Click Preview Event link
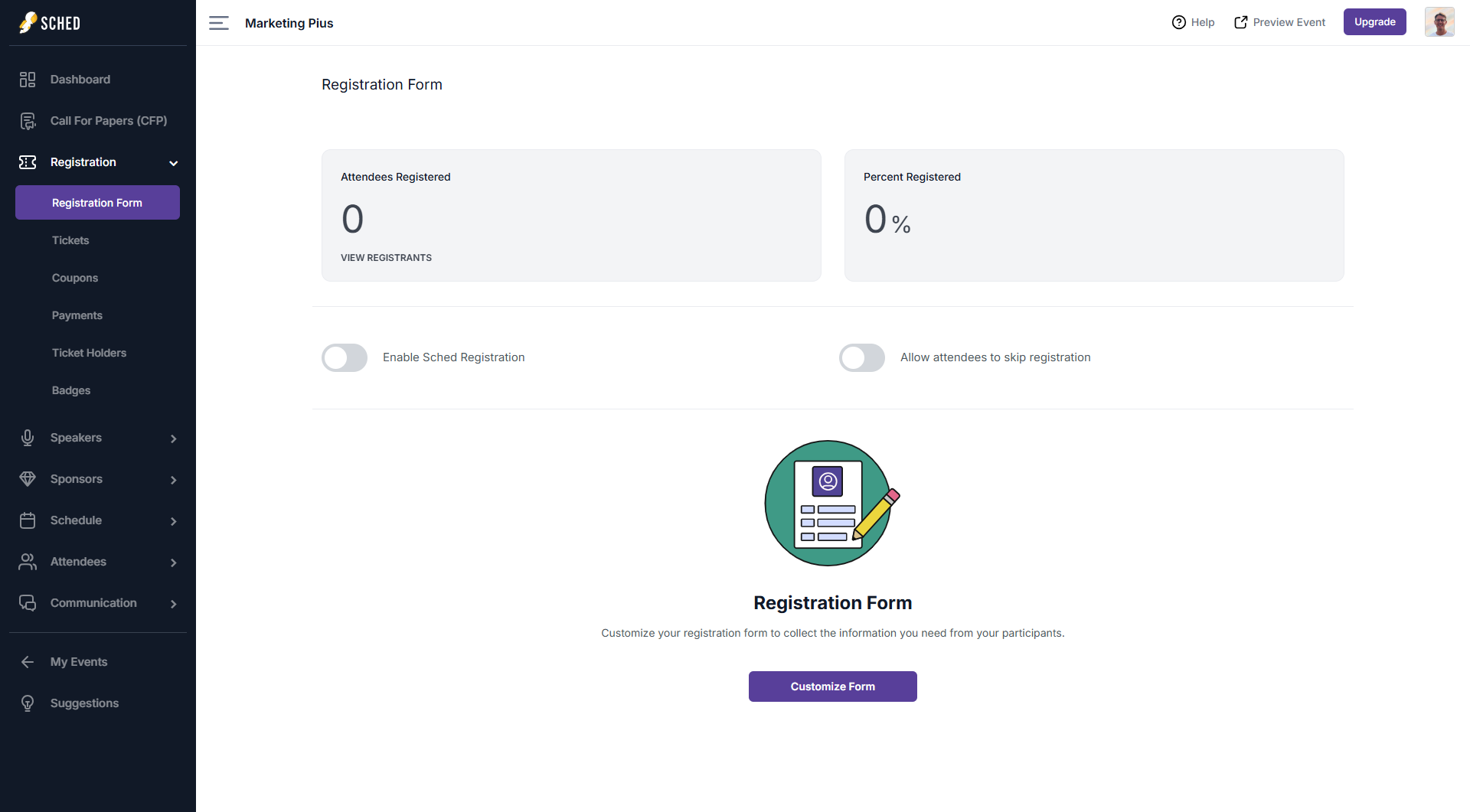This screenshot has height=812, width=1470. (x=1280, y=22)
